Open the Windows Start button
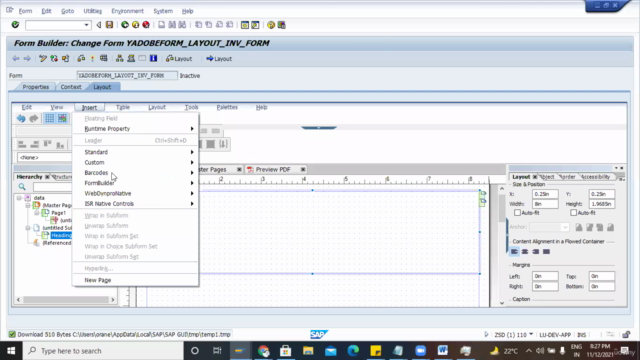640x360 pixels. click(11, 351)
